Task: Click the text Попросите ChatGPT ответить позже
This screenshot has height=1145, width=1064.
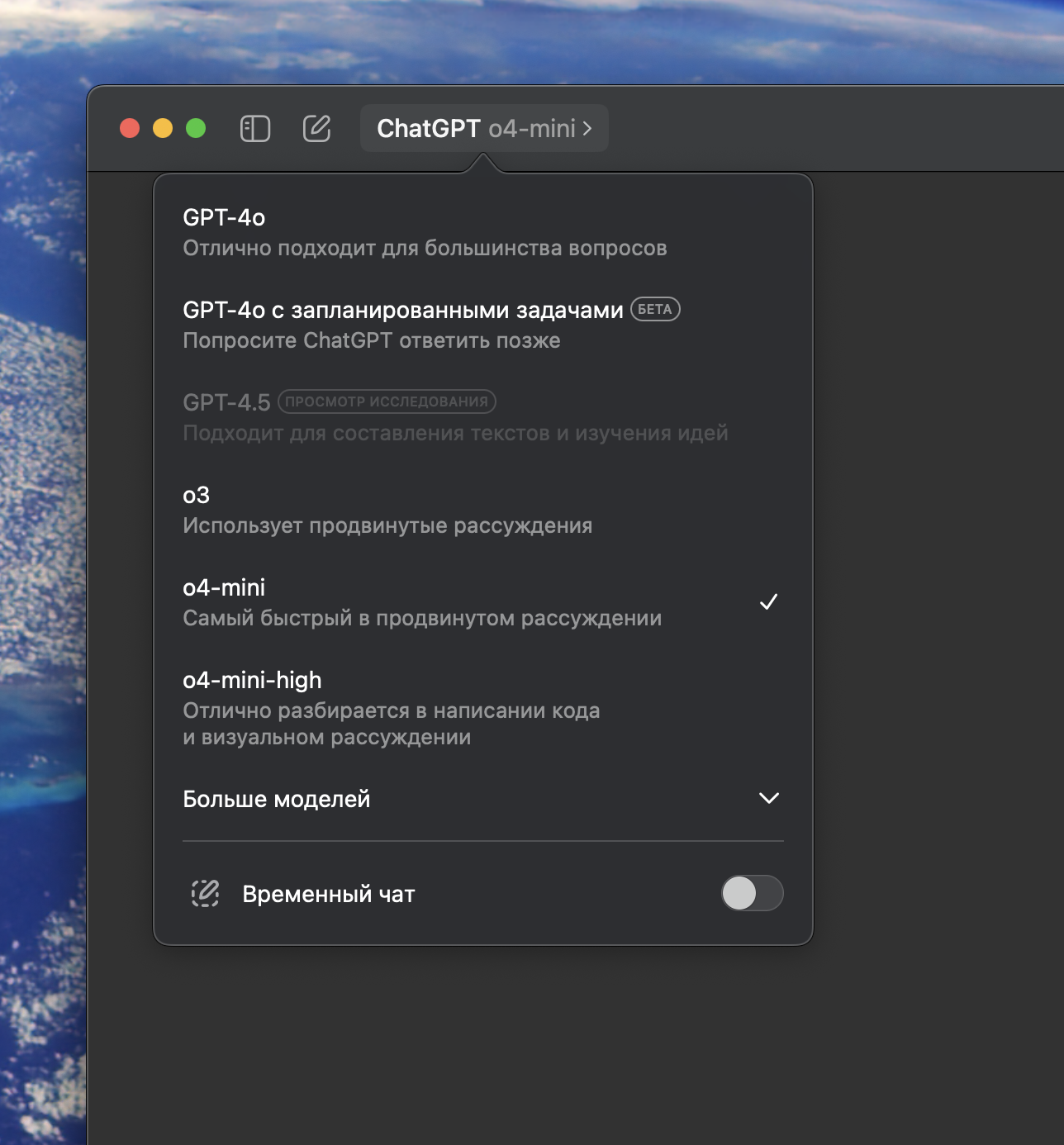Action: pos(372,340)
